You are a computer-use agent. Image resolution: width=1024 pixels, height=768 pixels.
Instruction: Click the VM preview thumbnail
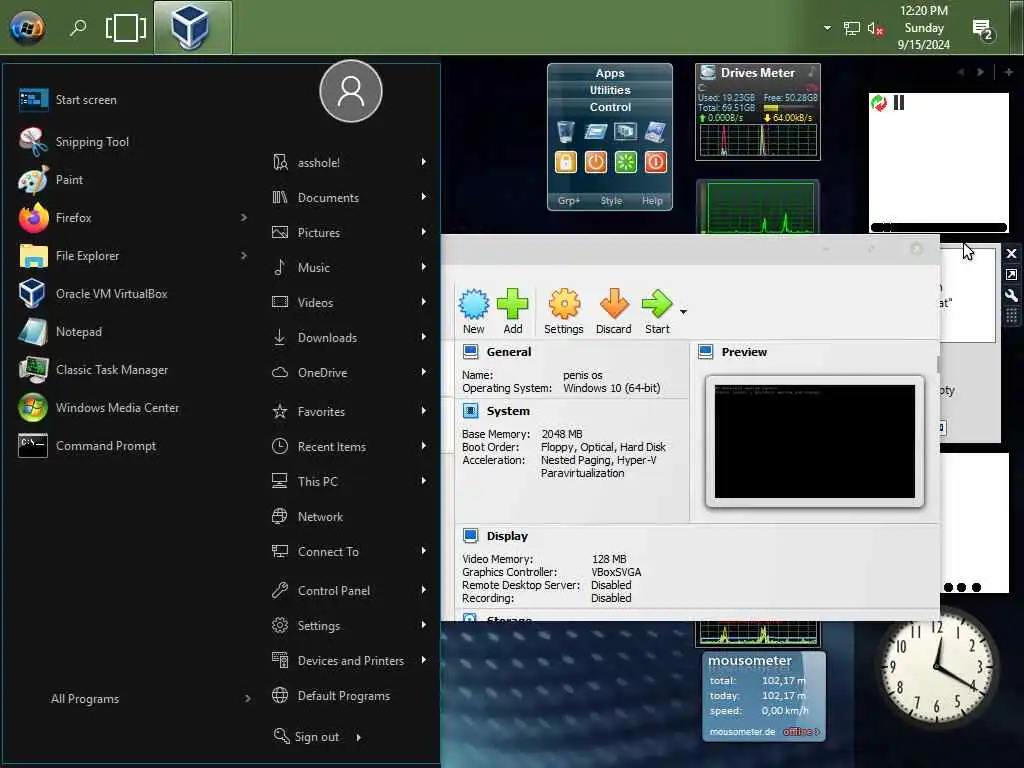tap(814, 441)
